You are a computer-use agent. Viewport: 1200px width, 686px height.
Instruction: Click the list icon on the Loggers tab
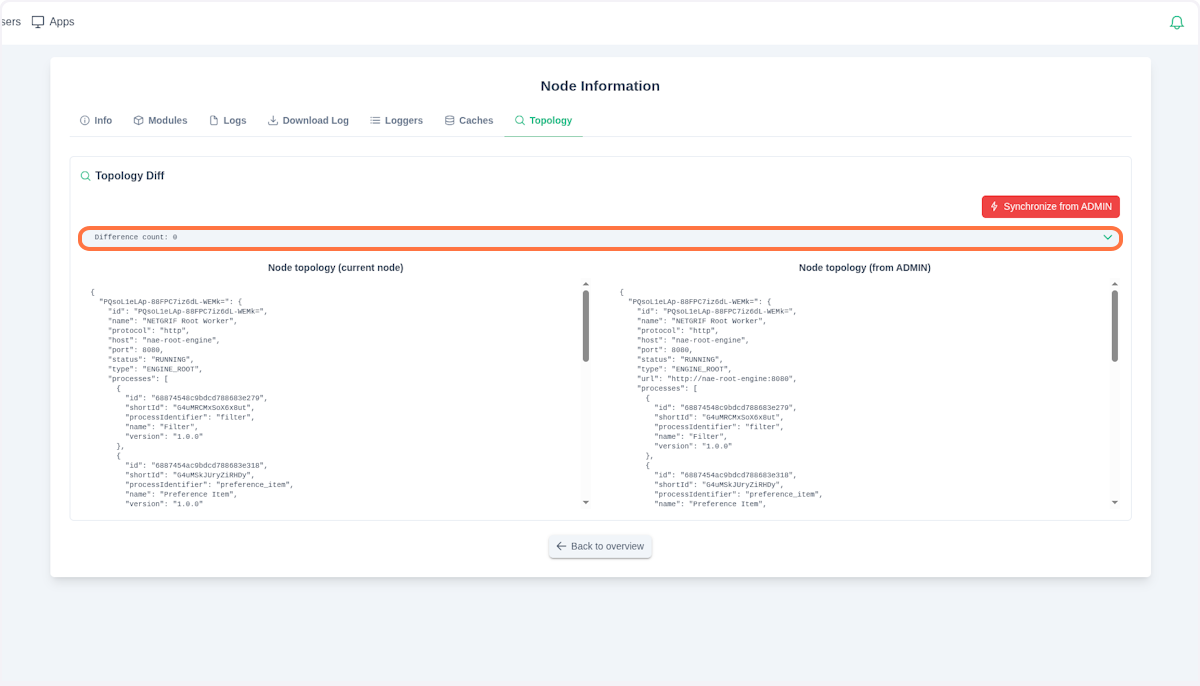point(375,120)
